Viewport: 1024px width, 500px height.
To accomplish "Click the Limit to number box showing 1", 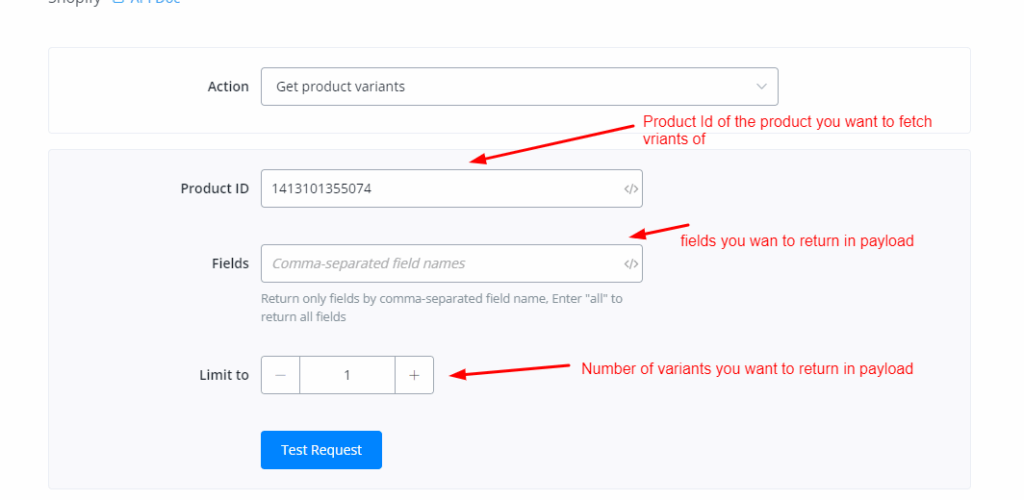I will 347,375.
